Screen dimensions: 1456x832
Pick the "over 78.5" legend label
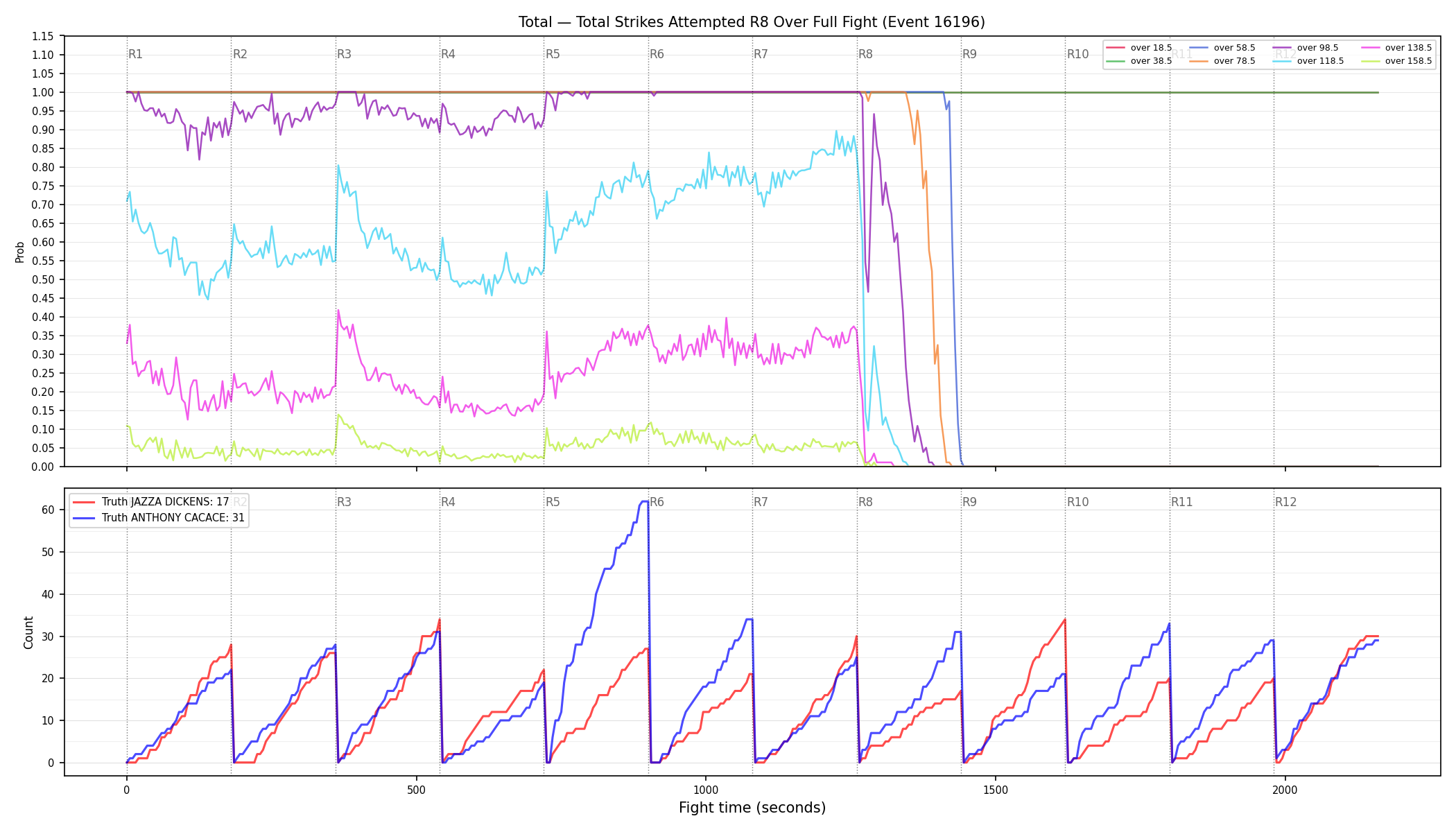click(1234, 61)
